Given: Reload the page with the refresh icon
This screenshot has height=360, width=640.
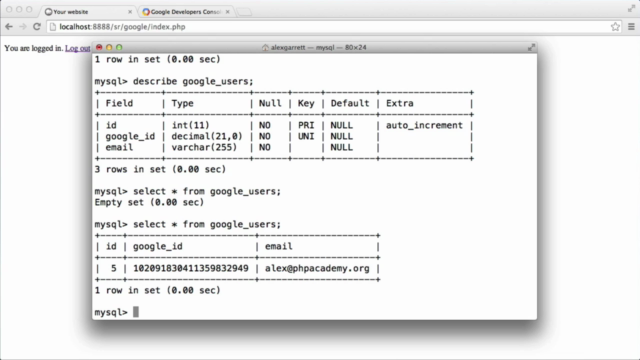Looking at the screenshot, I should point(37,27).
